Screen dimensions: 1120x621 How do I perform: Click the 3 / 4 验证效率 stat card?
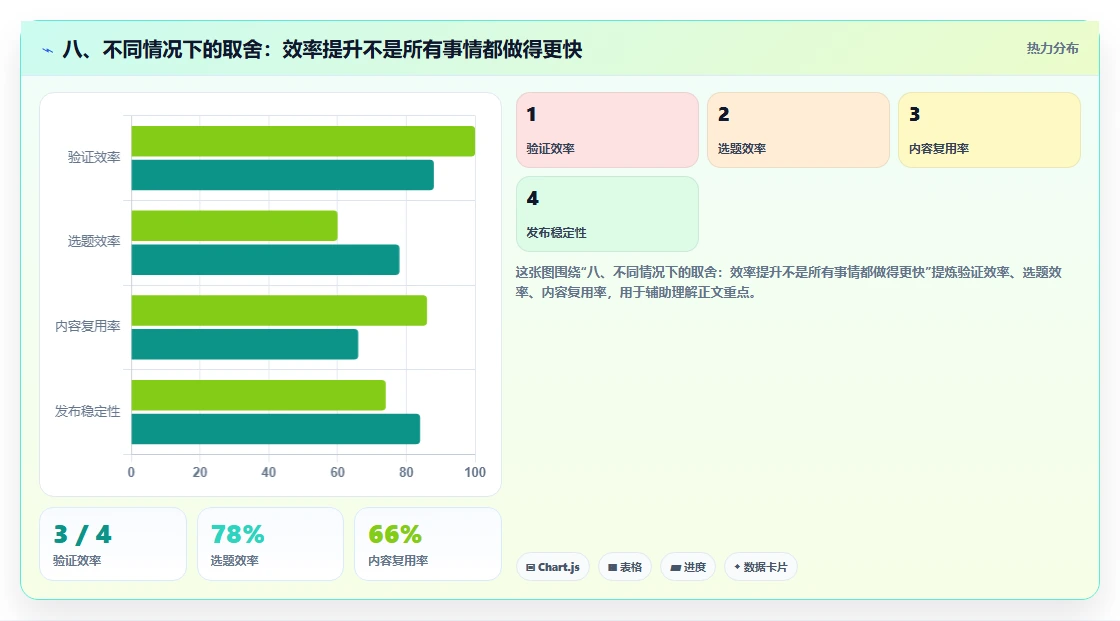click(113, 544)
